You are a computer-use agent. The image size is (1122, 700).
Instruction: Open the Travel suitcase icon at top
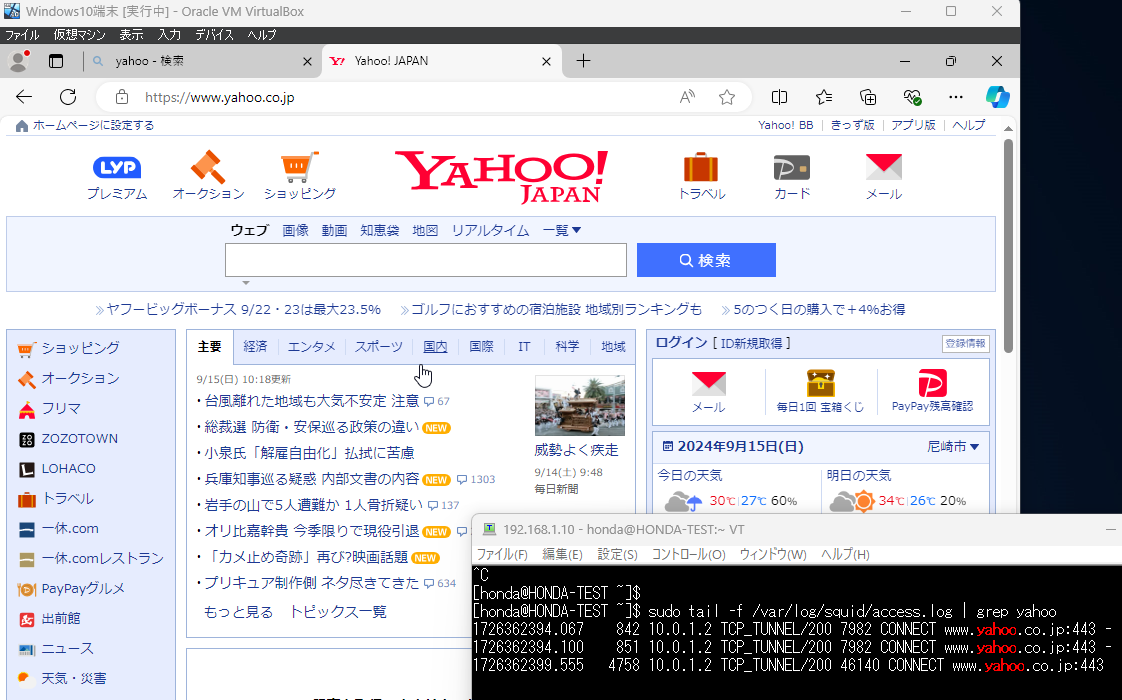click(x=701, y=167)
